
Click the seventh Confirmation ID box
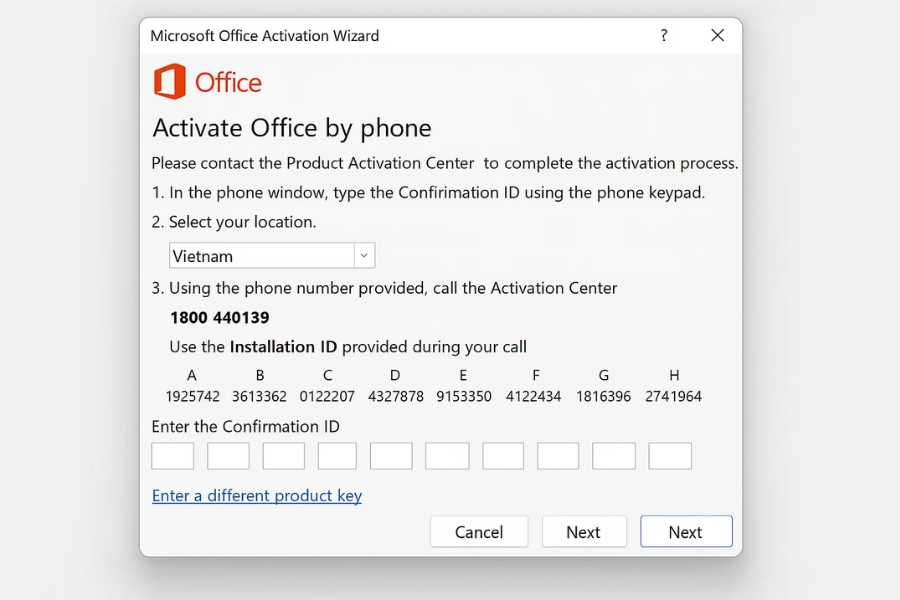(x=503, y=456)
